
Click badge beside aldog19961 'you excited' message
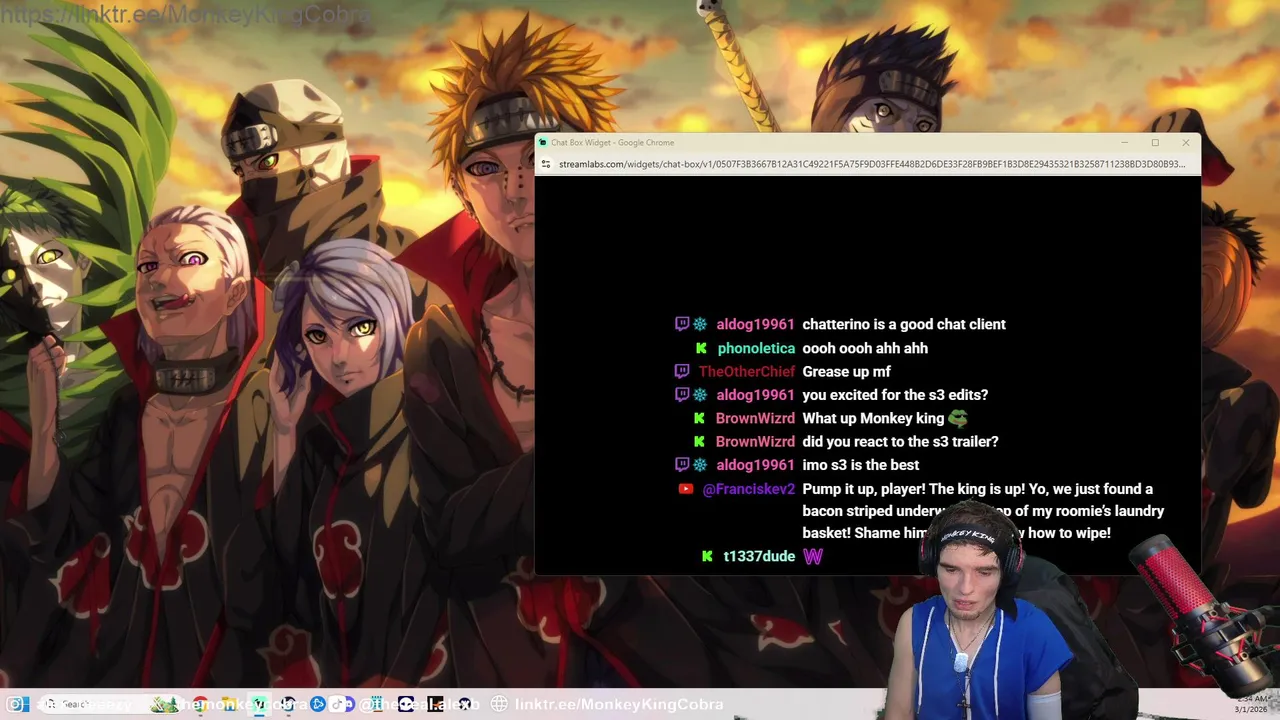700,395
